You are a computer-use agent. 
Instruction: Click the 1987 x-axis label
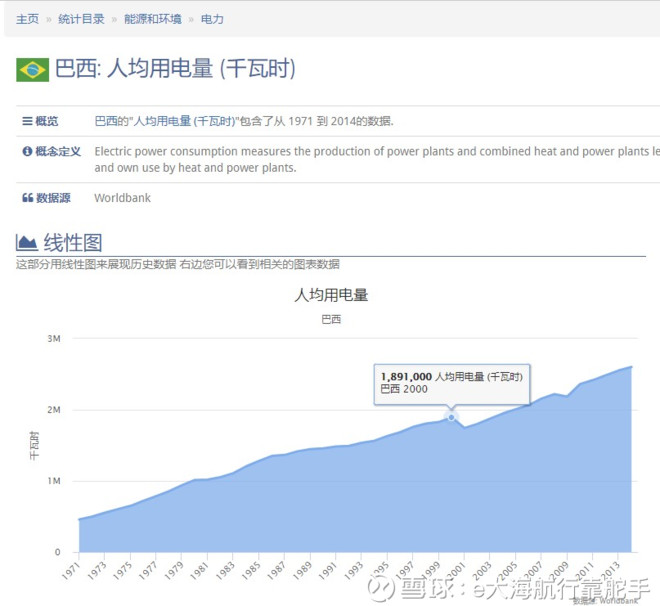click(277, 571)
